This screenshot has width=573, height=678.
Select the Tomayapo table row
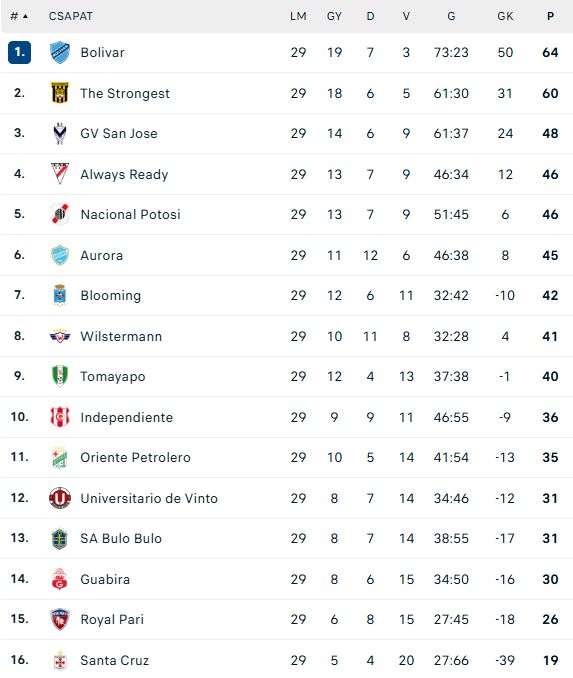286,376
